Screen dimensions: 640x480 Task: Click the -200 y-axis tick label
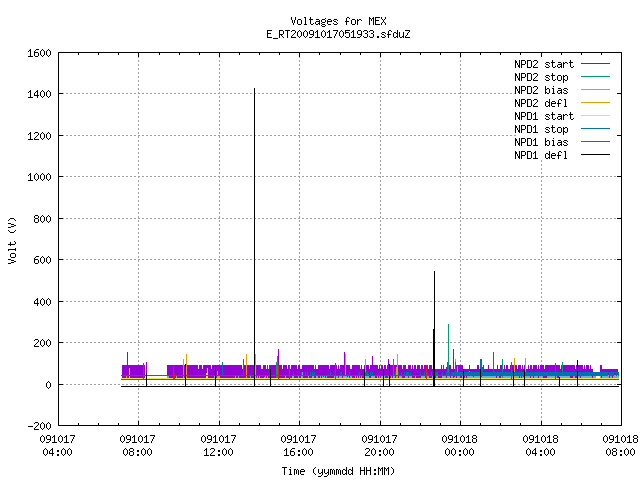(39, 426)
